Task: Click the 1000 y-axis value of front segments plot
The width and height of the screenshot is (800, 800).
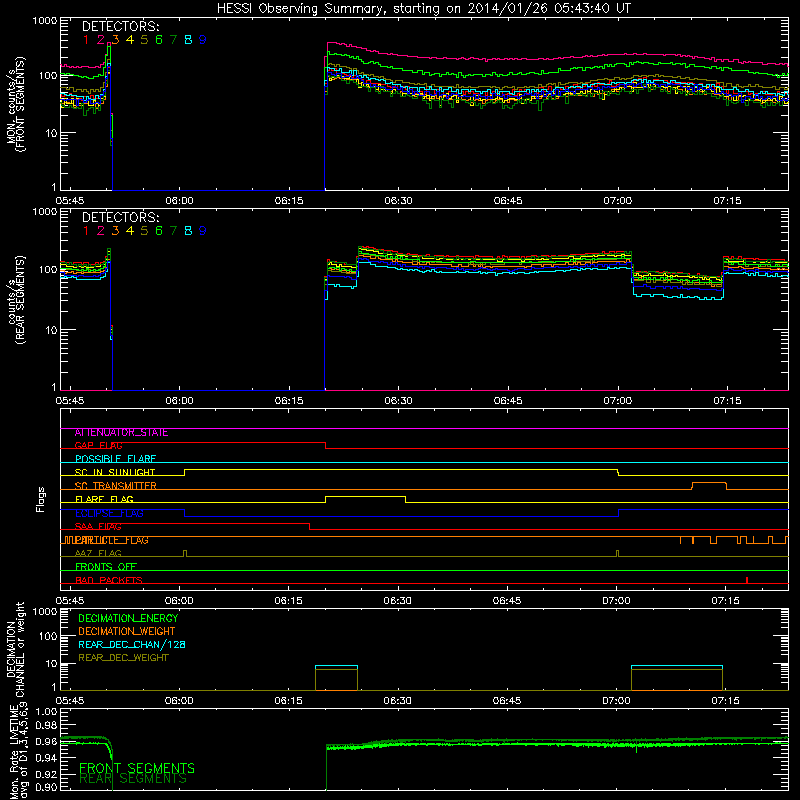Action: 45,21
